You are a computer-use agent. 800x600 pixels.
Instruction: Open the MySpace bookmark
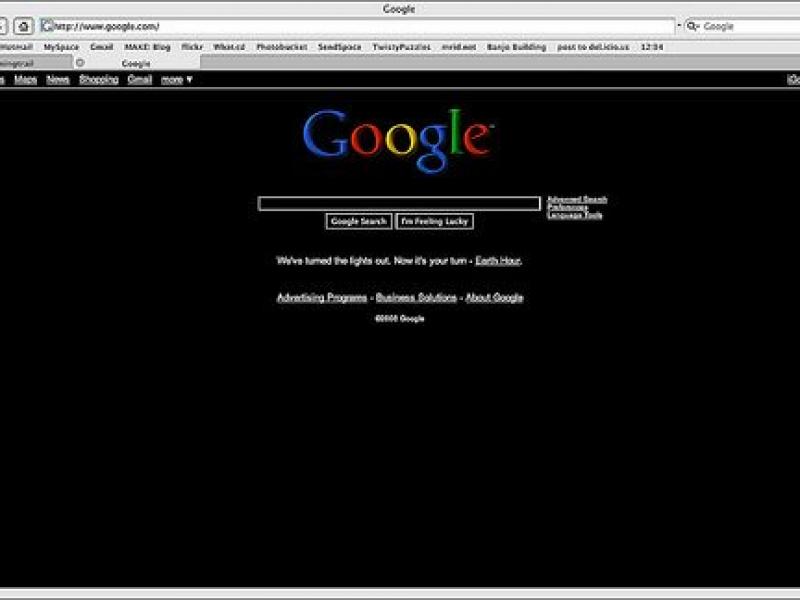tap(61, 47)
